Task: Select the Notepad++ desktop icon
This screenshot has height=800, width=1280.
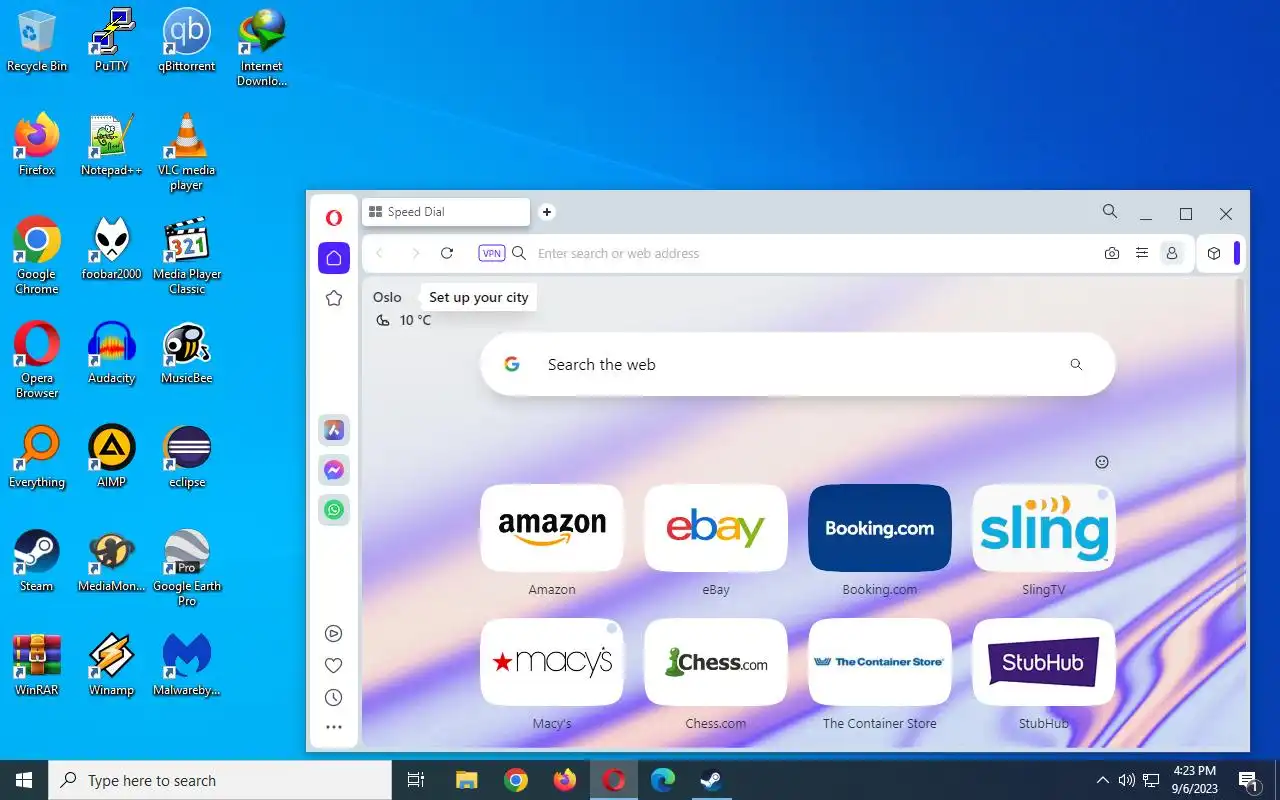Action: [x=112, y=146]
